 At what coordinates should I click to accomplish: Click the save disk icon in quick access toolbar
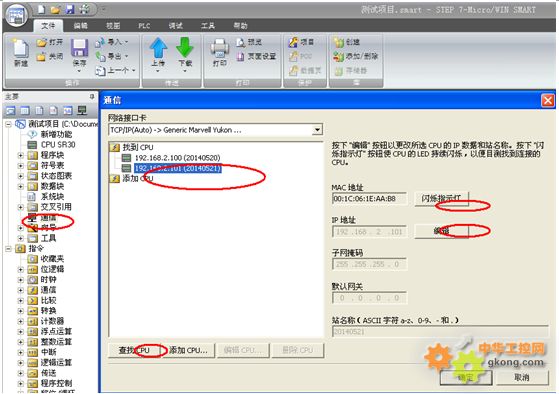coord(70,9)
